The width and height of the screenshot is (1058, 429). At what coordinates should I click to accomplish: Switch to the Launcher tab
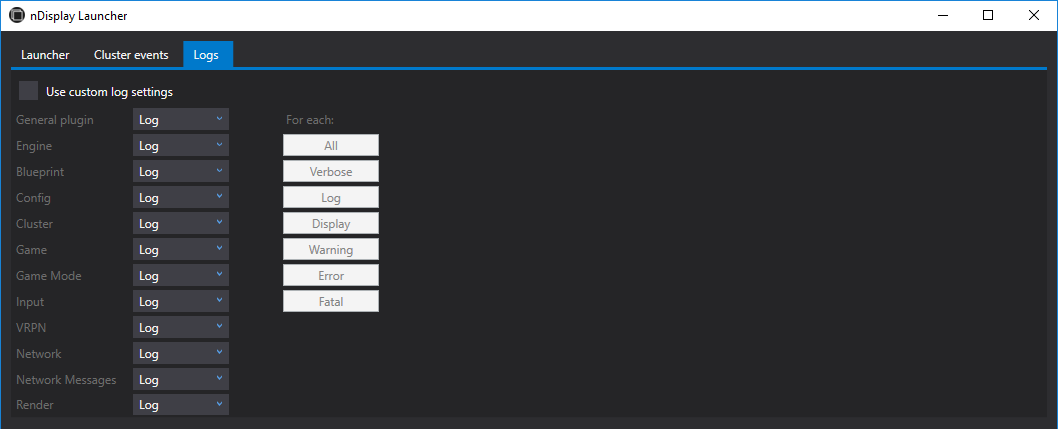tap(45, 55)
